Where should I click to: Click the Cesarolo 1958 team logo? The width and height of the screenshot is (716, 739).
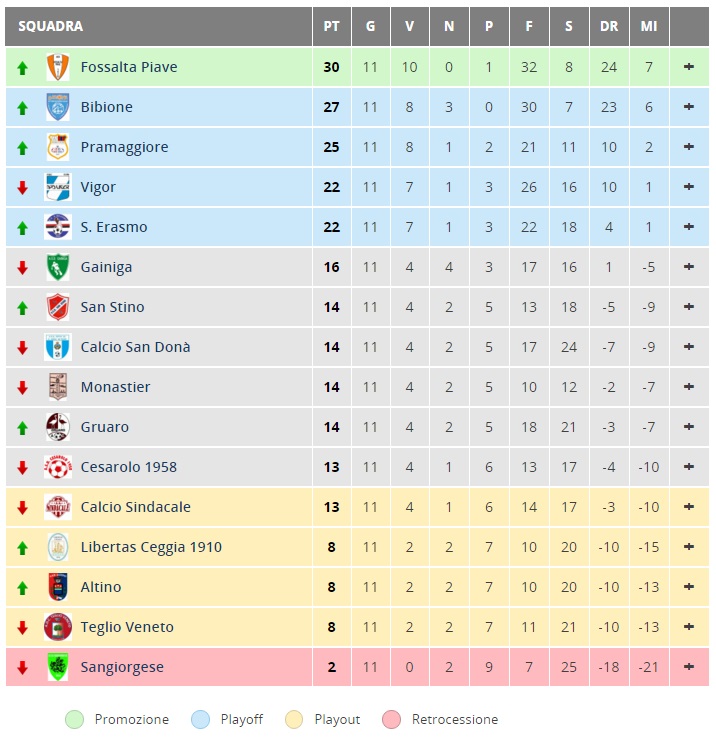tap(58, 467)
